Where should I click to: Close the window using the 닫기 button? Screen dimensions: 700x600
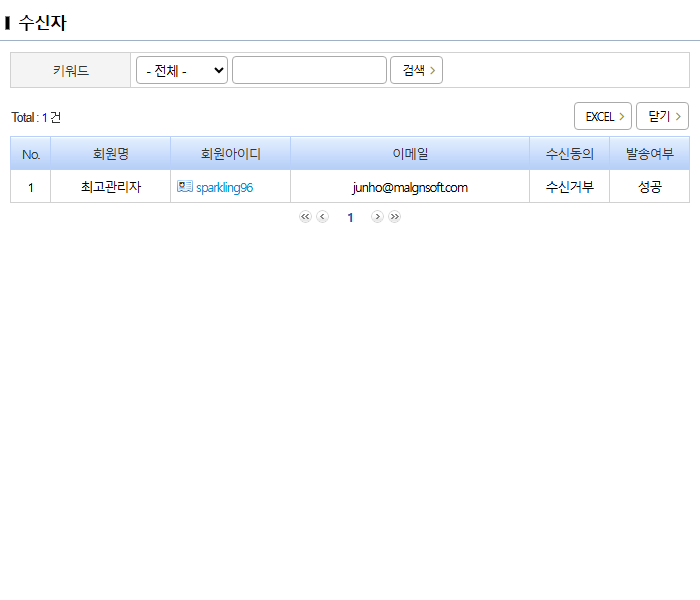tap(662, 116)
